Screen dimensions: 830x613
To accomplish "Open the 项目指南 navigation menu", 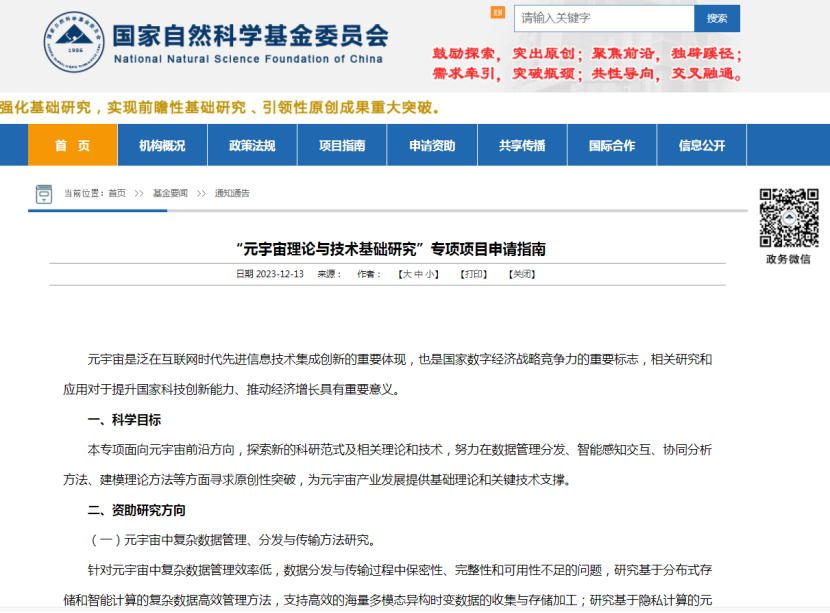I will tap(342, 145).
